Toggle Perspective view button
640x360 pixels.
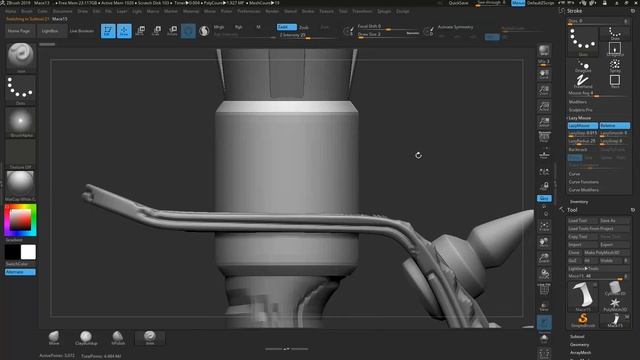544,138
